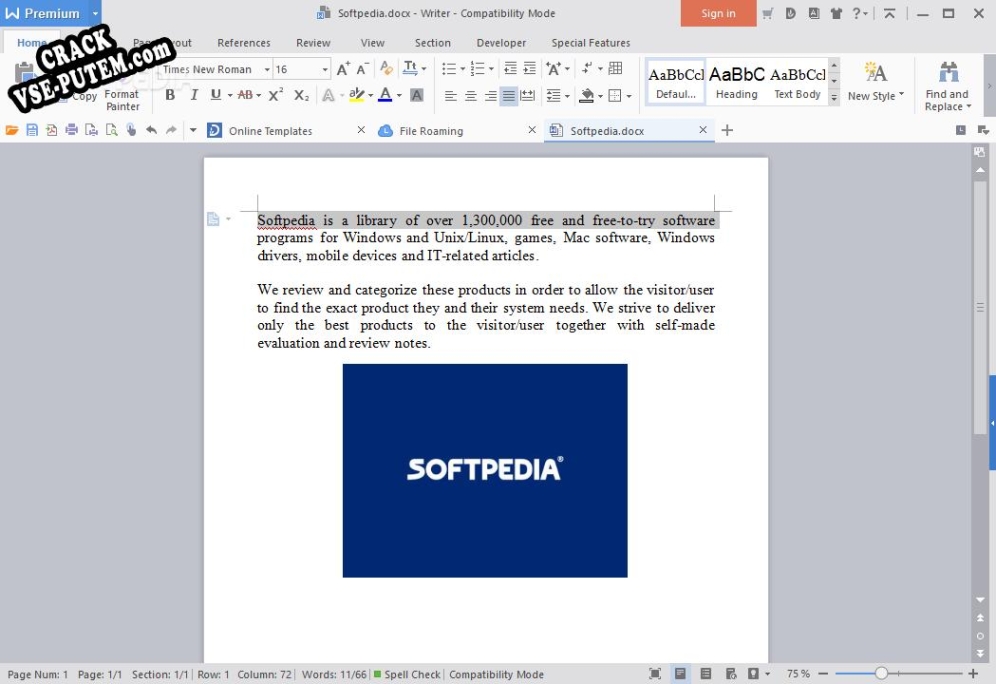Open the skin shirt icon in title bar
996x684 pixels.
[836, 13]
